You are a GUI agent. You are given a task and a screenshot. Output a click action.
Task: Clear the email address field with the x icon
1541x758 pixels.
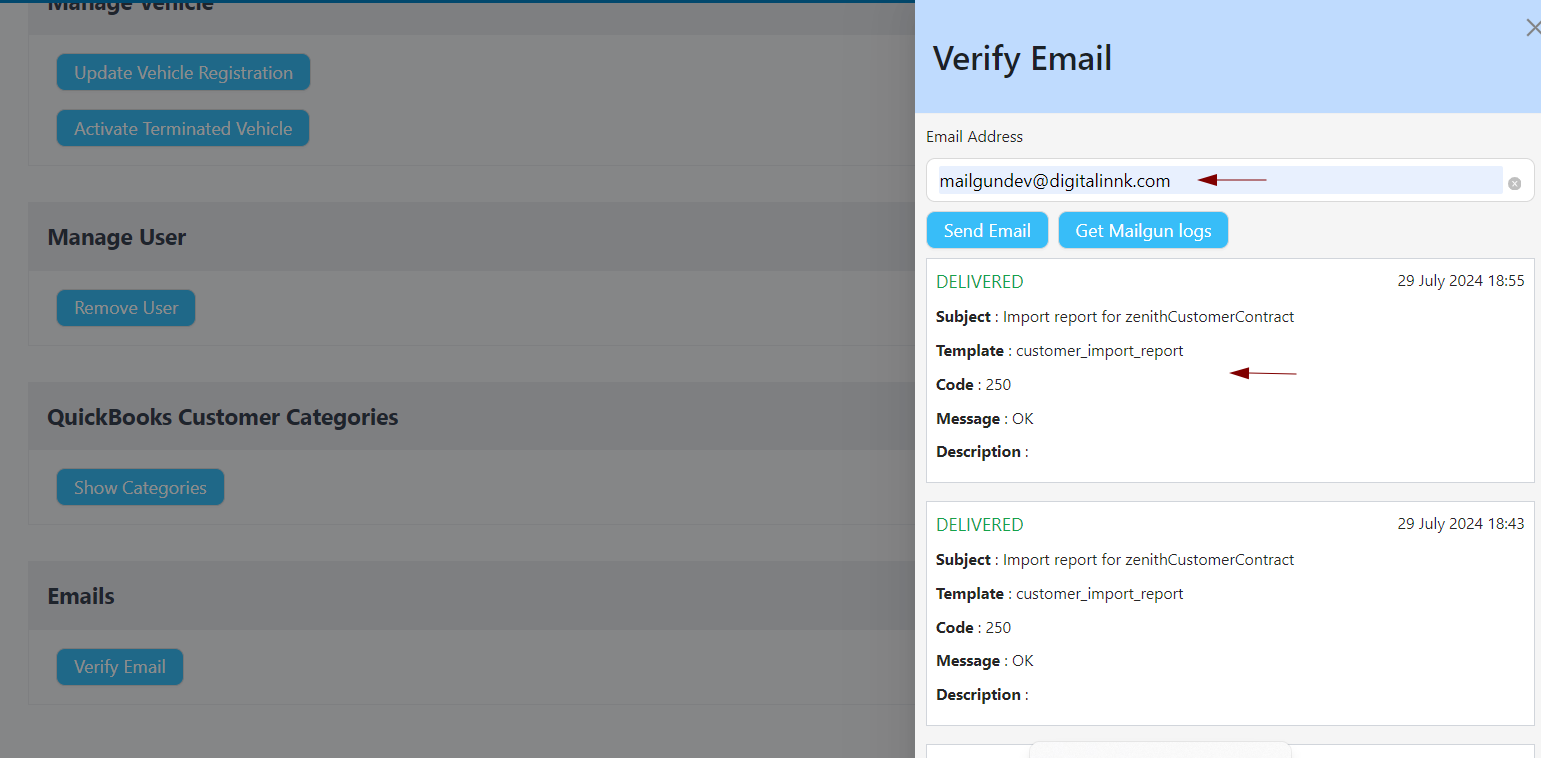[x=1514, y=183]
